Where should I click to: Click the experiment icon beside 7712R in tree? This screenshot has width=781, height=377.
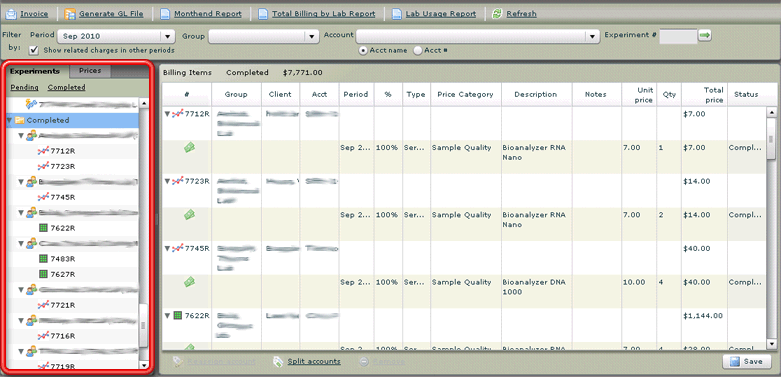(43, 151)
